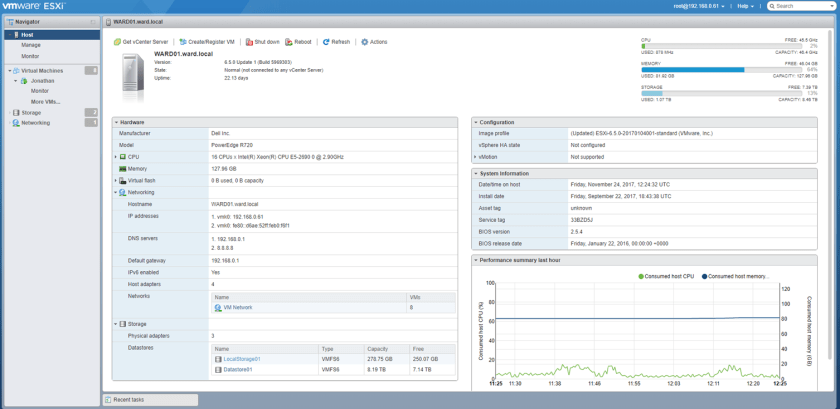Image resolution: width=840 pixels, height=409 pixels.
Task: Click the Networking count badge in Navigator
Action: pos(91,123)
